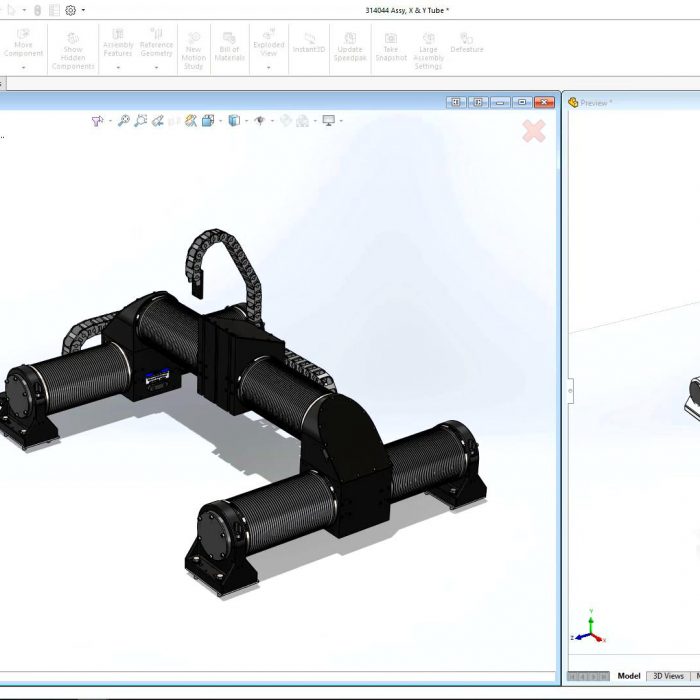This screenshot has width=700, height=700.
Task: Click the tile windows right button
Action: coord(478,102)
